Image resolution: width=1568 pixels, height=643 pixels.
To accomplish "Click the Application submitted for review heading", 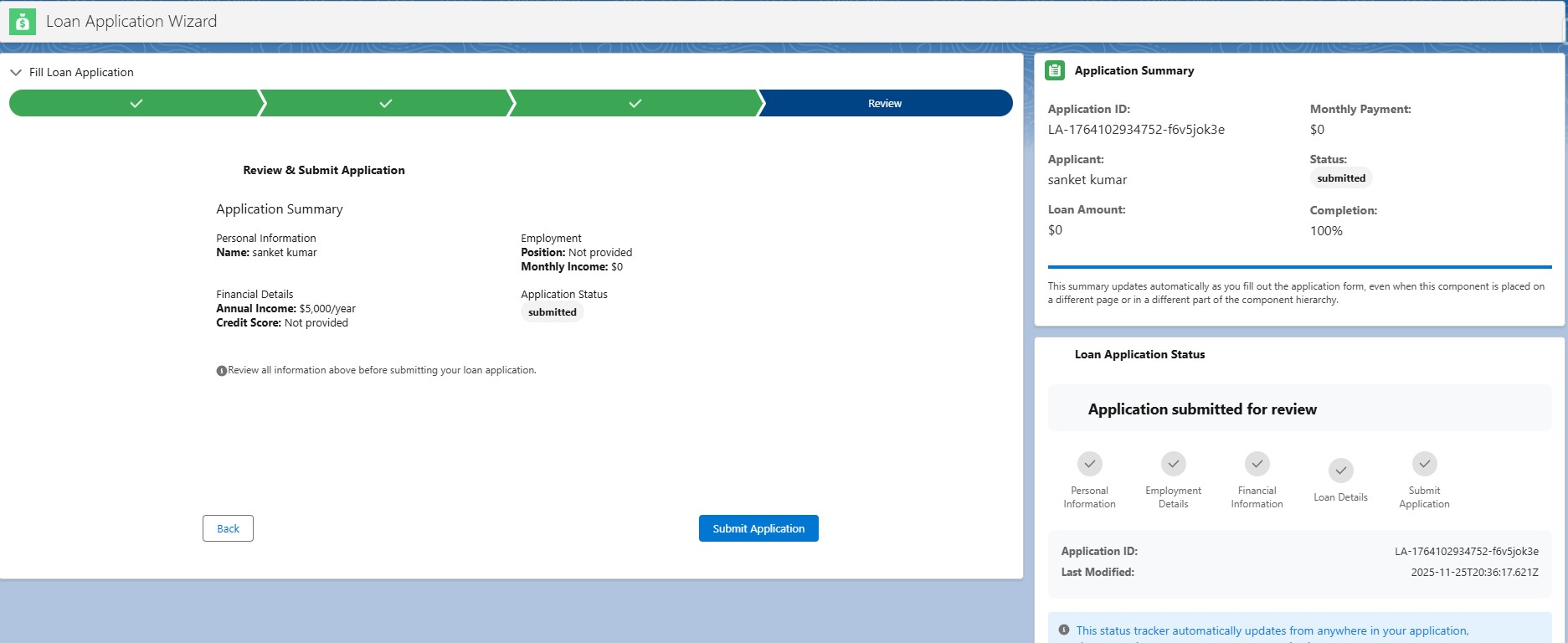I will (1202, 409).
